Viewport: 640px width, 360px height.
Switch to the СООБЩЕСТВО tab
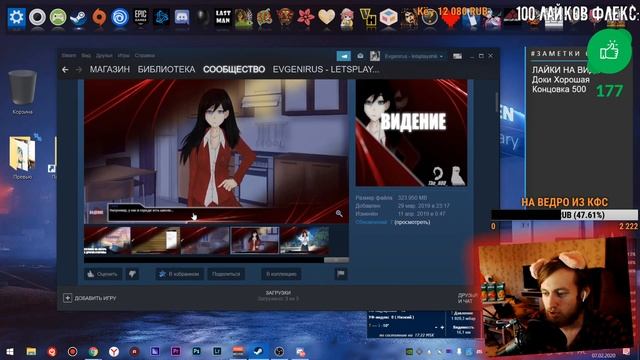pyautogui.click(x=234, y=69)
